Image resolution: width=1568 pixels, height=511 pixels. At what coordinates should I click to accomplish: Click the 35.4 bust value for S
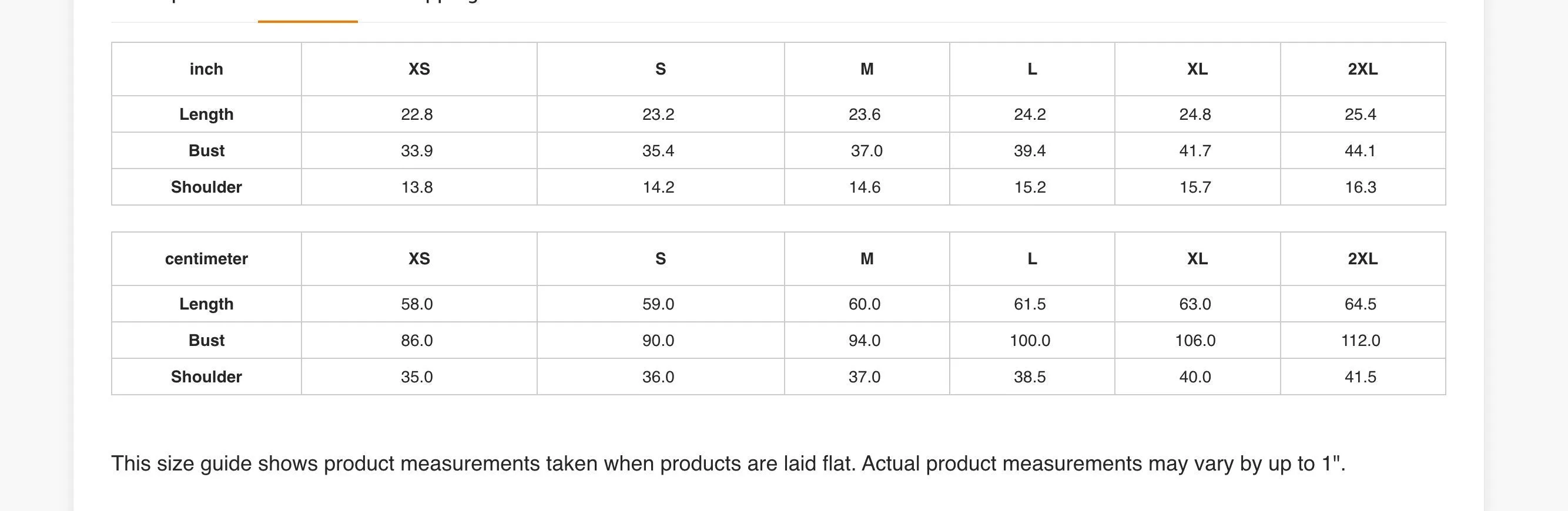(x=658, y=150)
